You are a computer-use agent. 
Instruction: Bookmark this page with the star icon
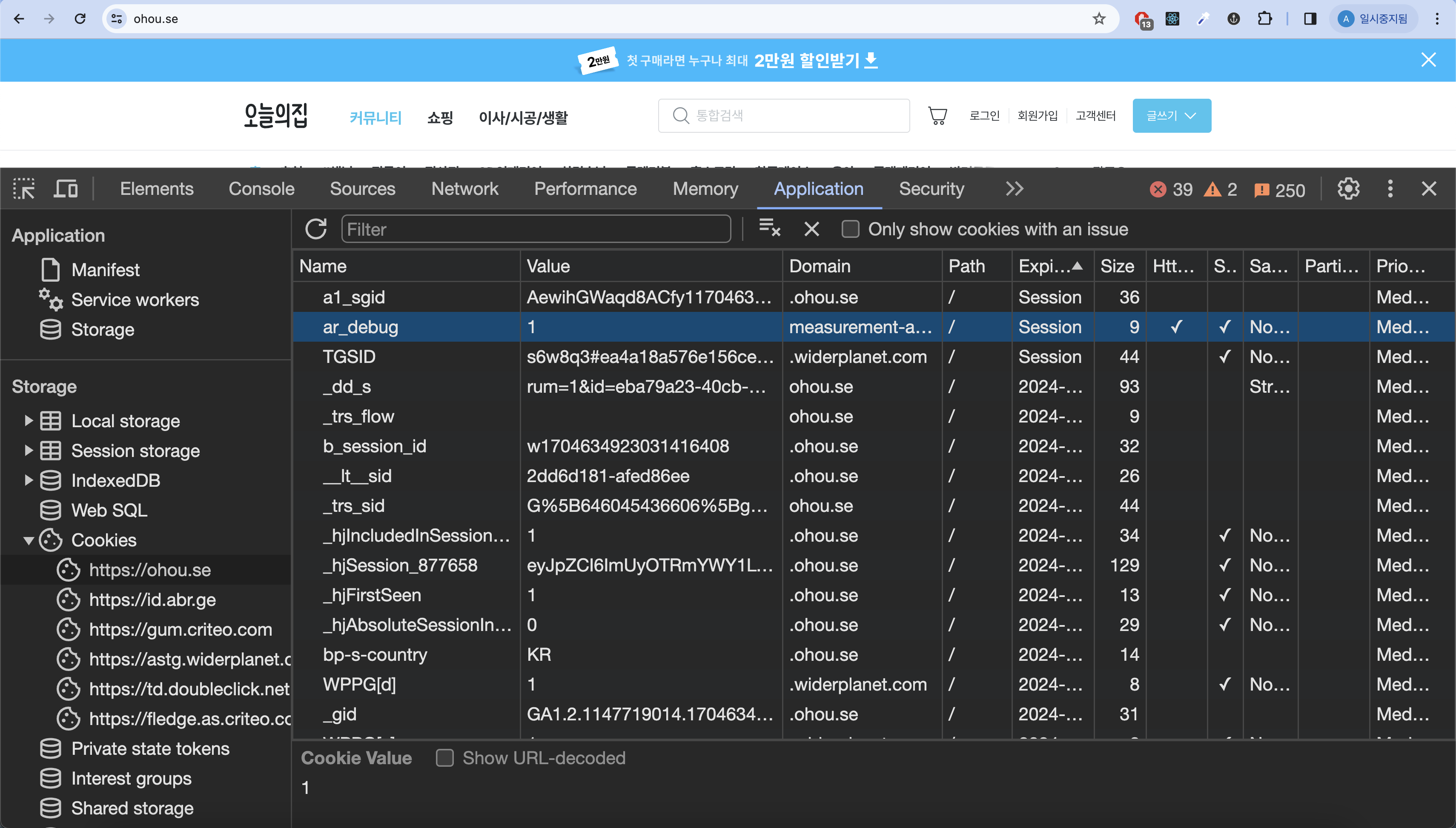click(1099, 19)
